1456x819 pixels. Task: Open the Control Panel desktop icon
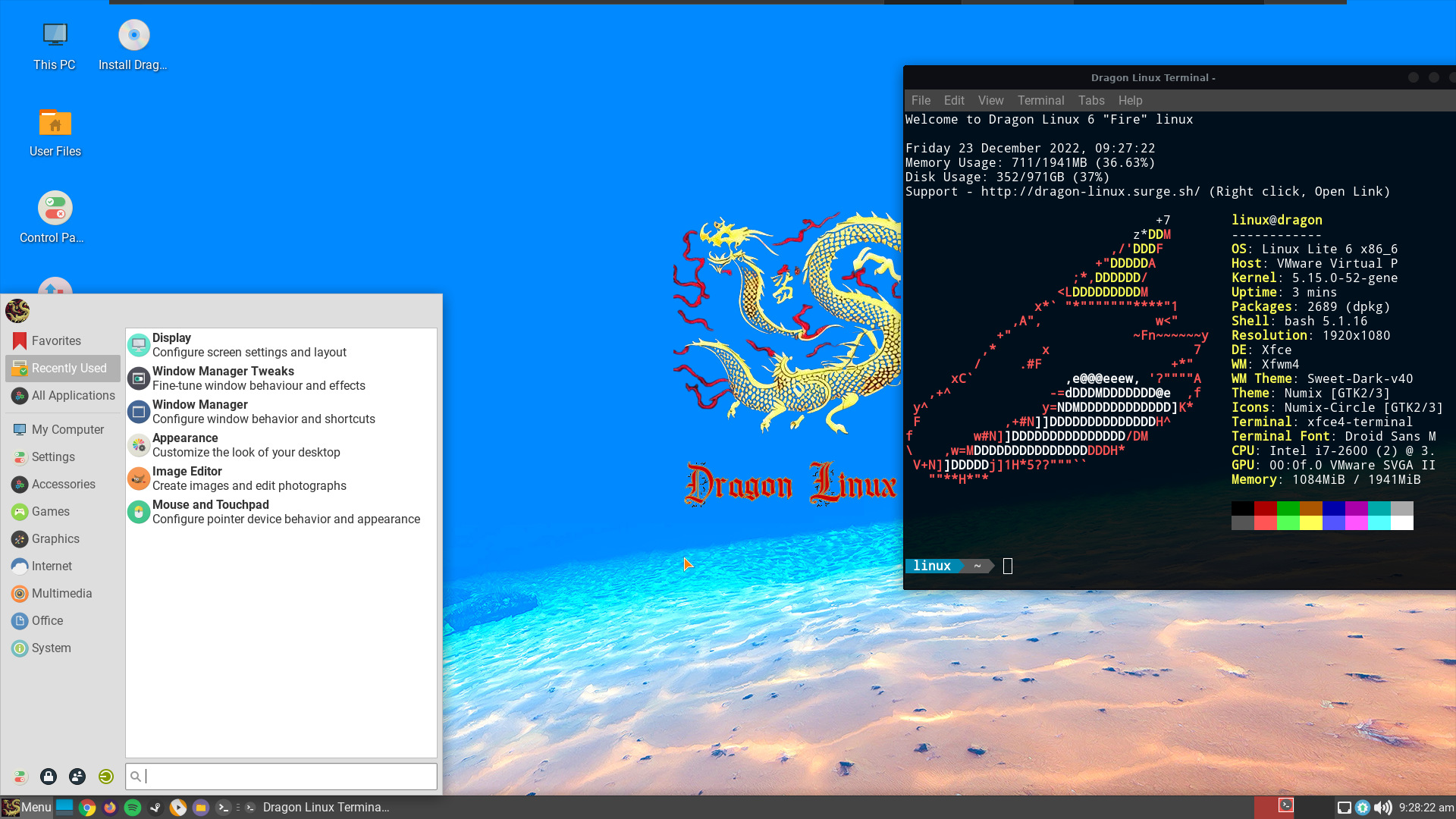55,218
